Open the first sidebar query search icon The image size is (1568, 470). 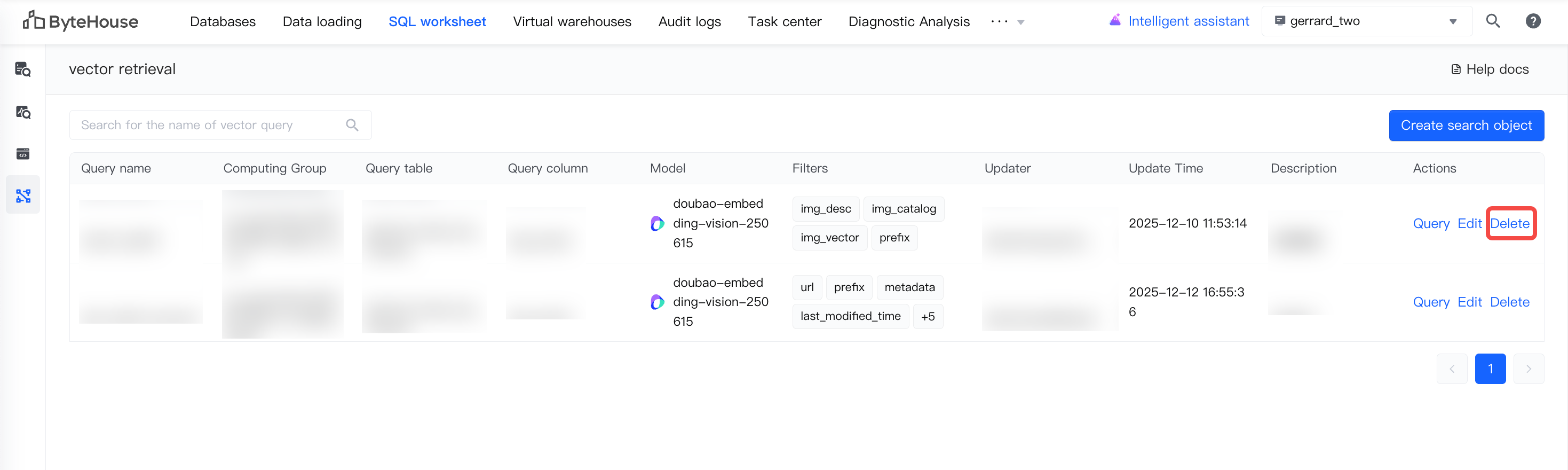[23, 69]
